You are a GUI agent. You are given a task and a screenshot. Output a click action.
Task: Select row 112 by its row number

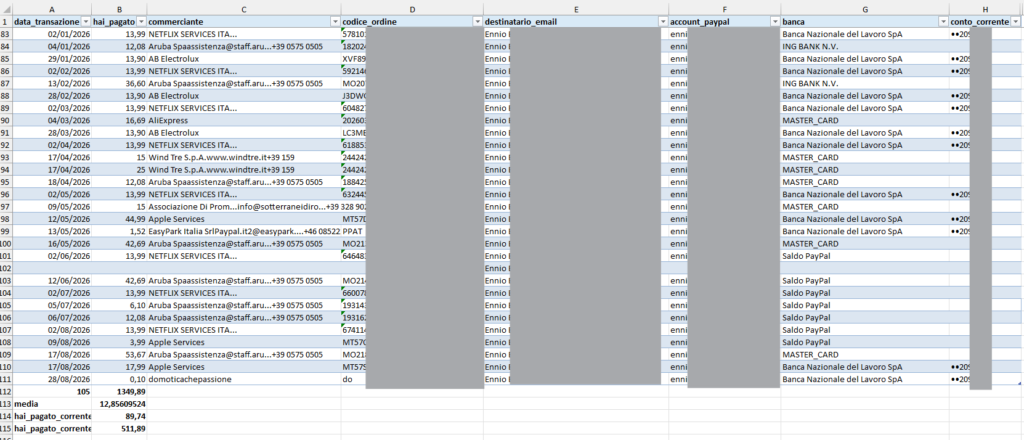pyautogui.click(x=7, y=392)
